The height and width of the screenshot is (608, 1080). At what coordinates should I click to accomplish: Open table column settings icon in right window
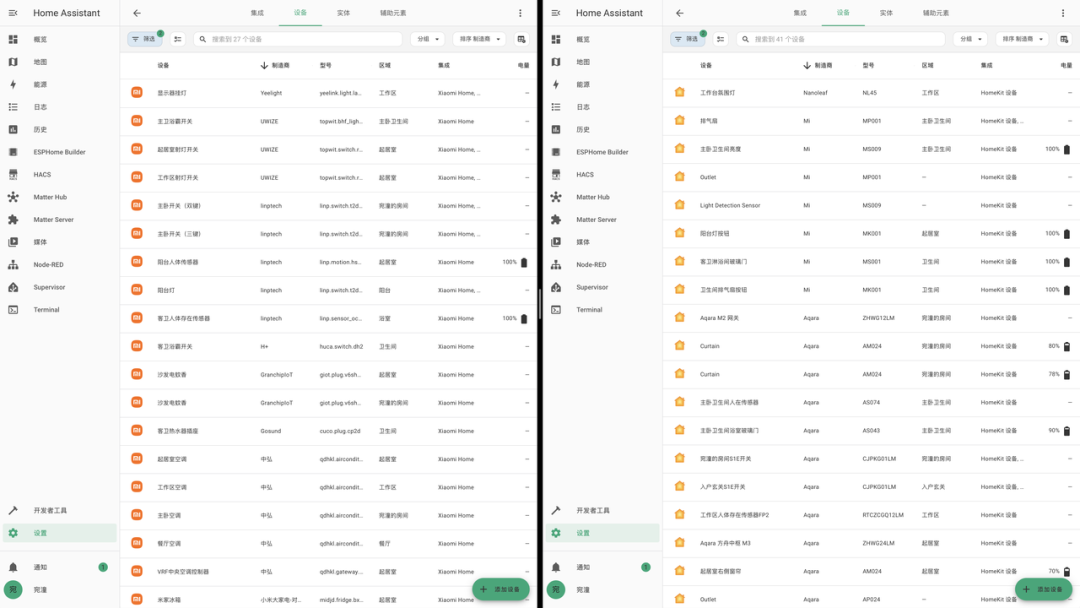pyautogui.click(x=1064, y=39)
